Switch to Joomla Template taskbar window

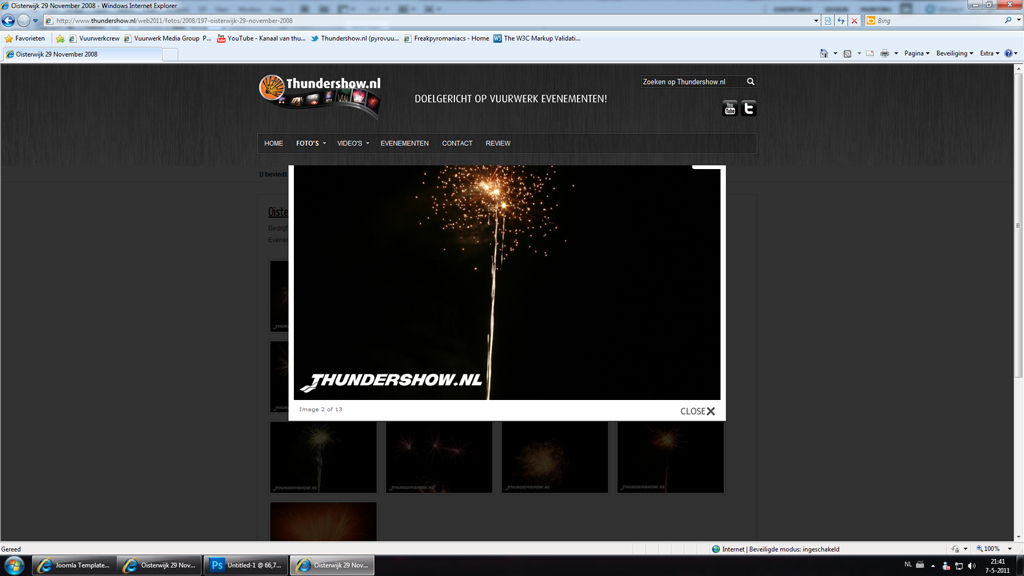coord(74,566)
